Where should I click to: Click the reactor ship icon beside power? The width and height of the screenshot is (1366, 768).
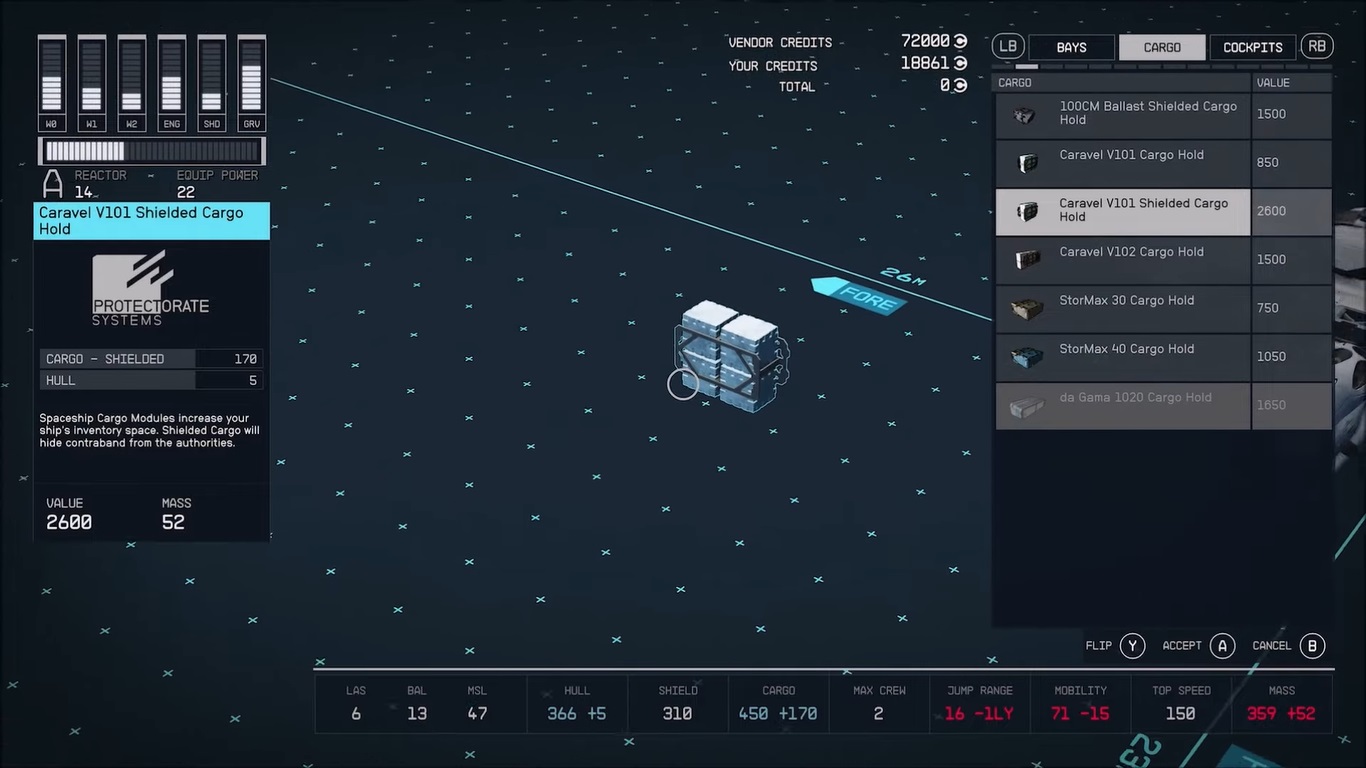(x=52, y=183)
